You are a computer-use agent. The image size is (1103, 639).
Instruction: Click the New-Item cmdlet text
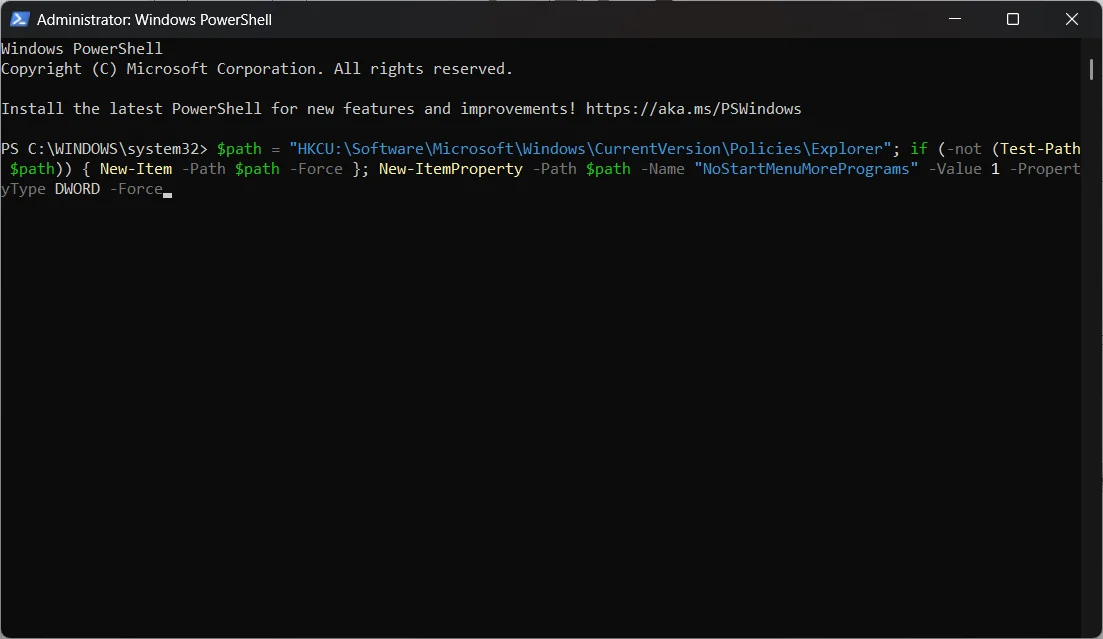click(136, 168)
